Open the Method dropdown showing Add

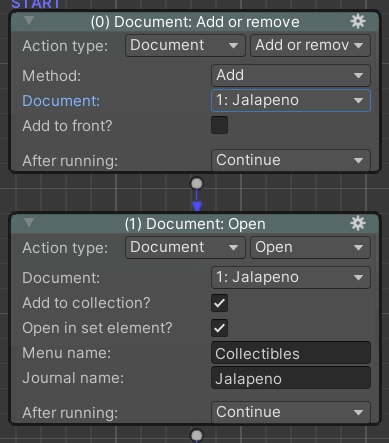(x=291, y=75)
